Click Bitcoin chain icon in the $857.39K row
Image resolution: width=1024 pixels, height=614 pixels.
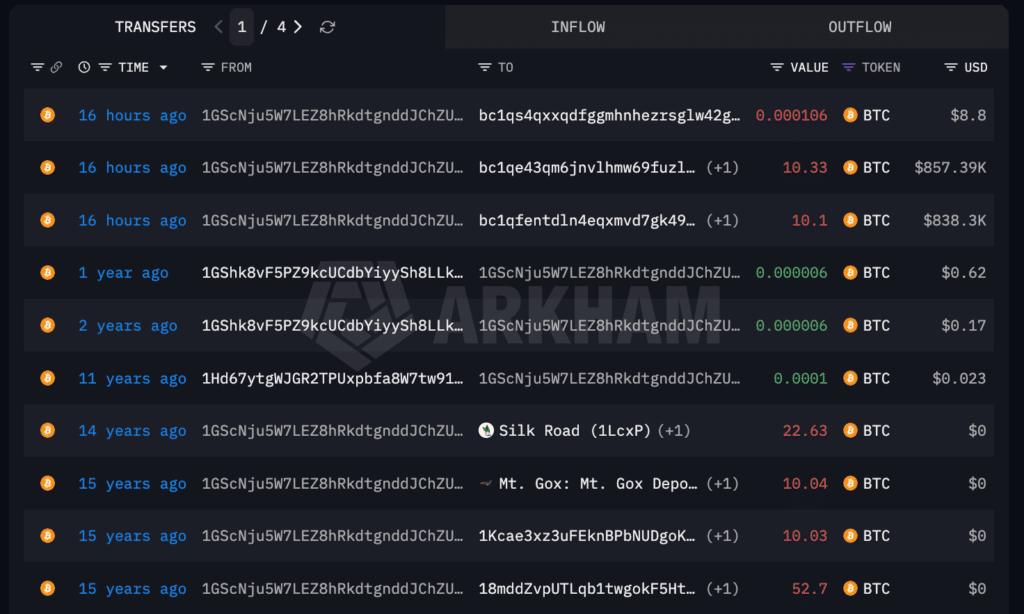coord(48,168)
